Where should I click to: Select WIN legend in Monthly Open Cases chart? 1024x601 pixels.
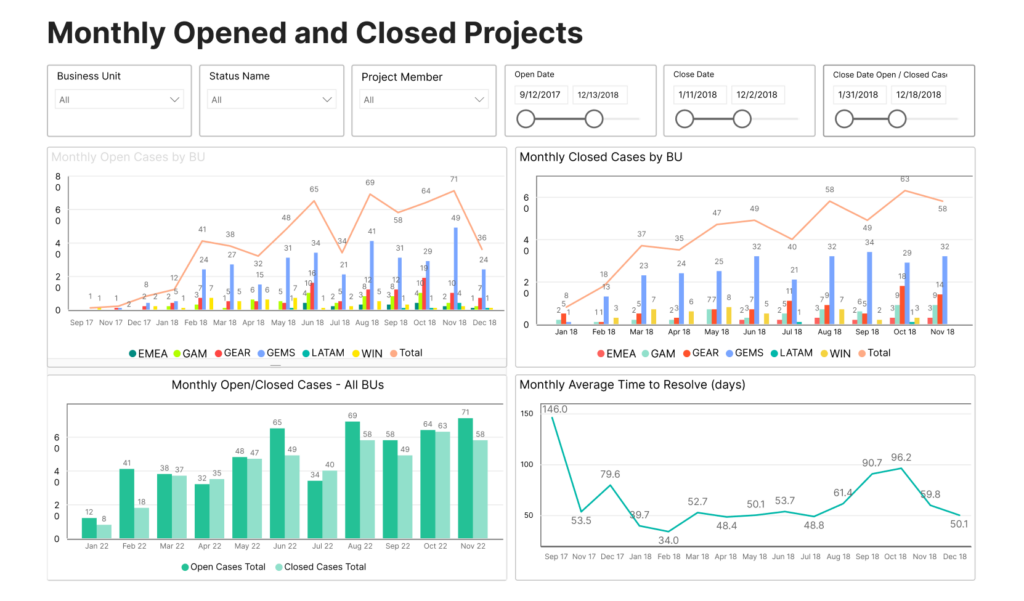368,353
